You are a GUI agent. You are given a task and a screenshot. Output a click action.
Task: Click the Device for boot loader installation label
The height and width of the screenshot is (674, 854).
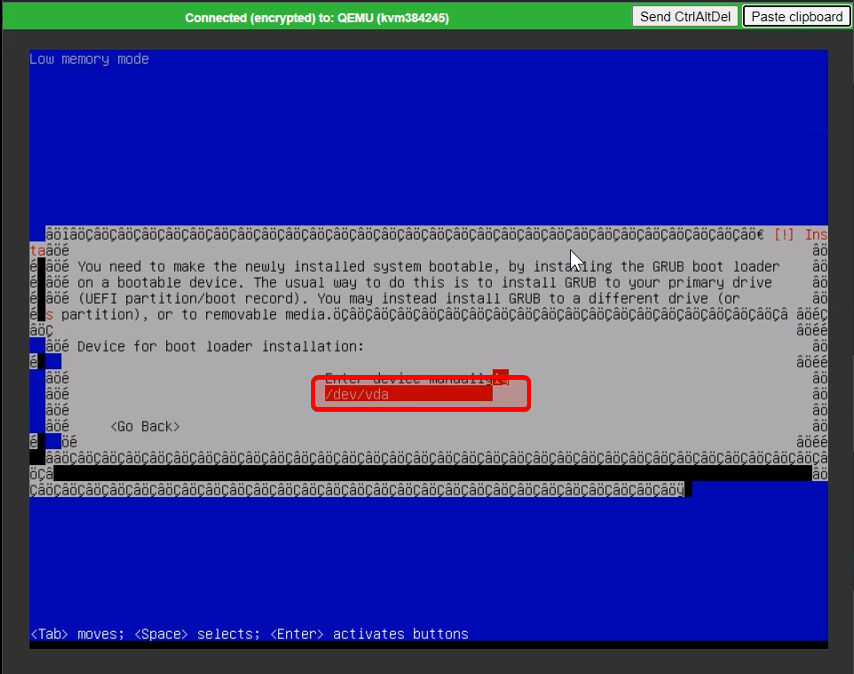pos(220,346)
